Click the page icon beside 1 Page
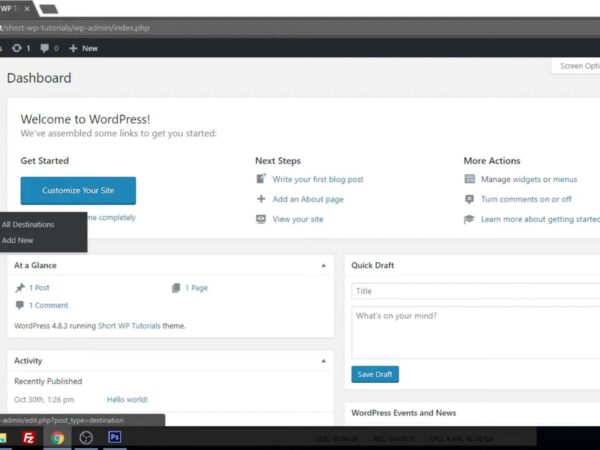This screenshot has height=450, width=600. [x=176, y=288]
